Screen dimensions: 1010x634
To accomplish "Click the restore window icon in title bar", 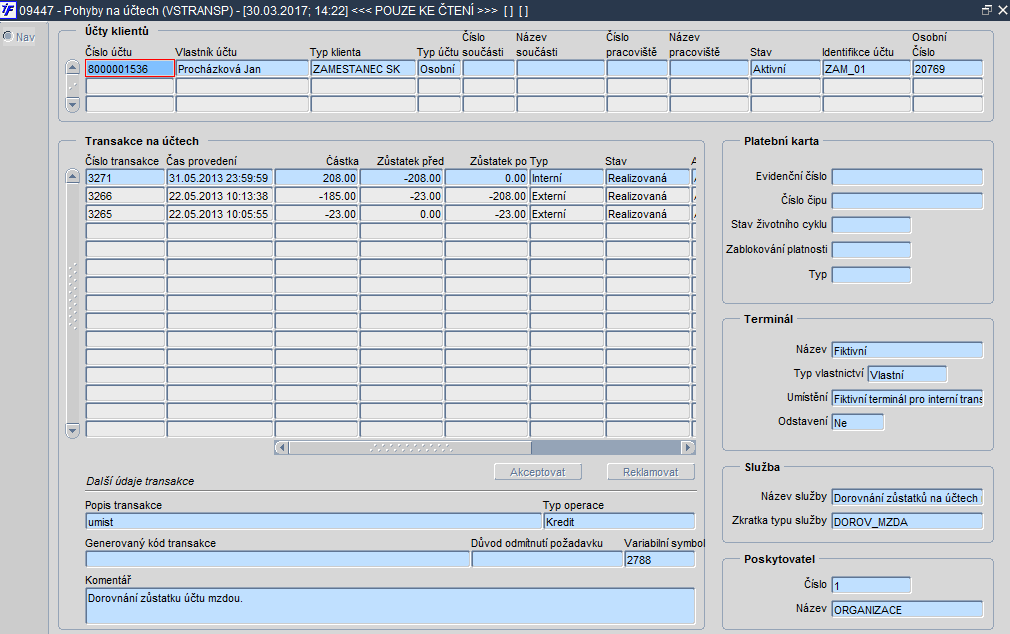I will point(986,9).
